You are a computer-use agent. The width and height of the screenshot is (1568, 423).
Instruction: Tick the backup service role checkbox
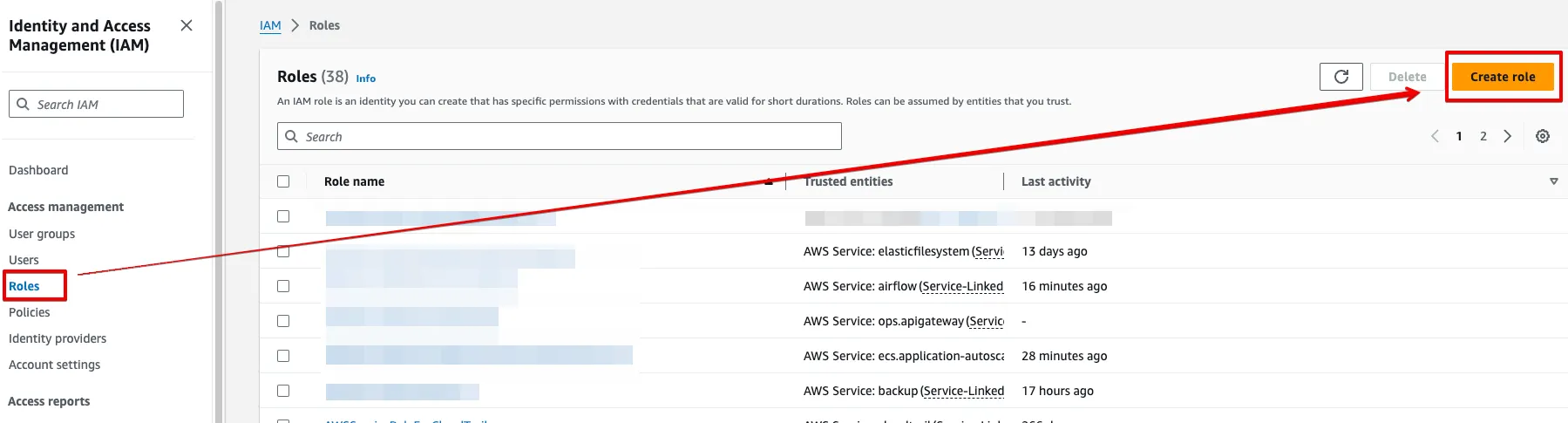(283, 391)
